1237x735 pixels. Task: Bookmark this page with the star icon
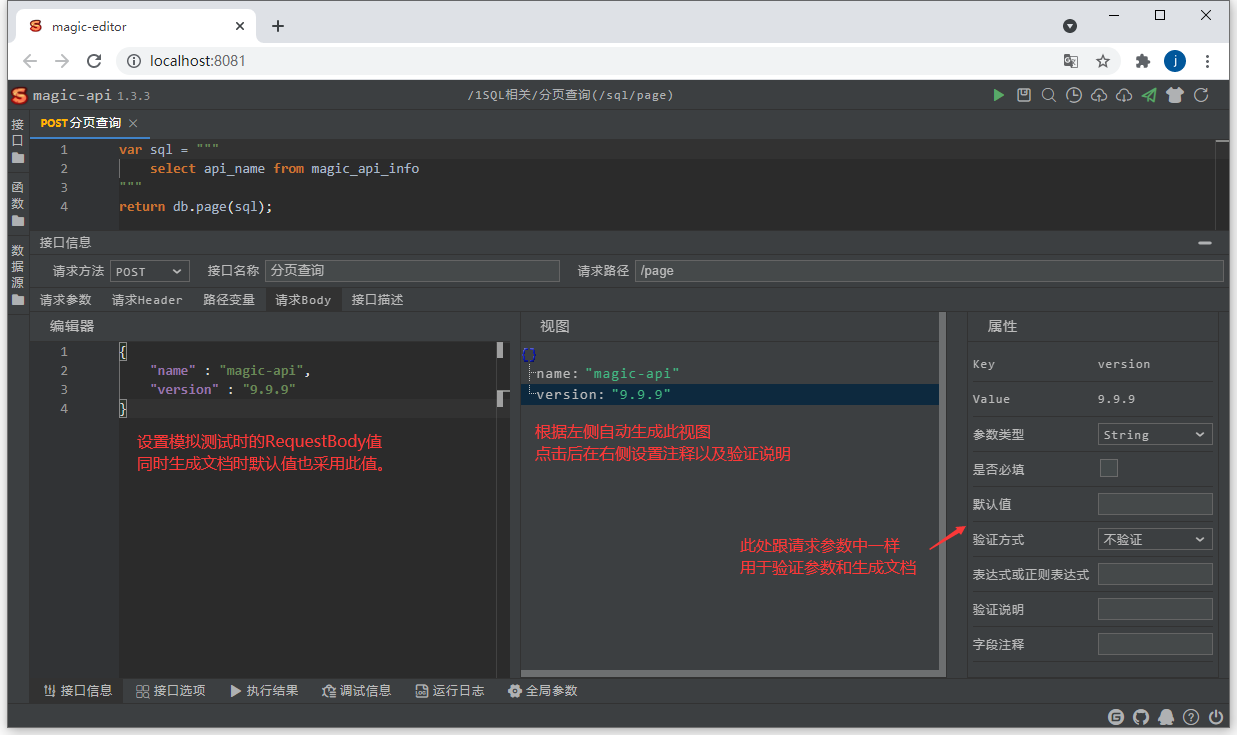(1103, 61)
